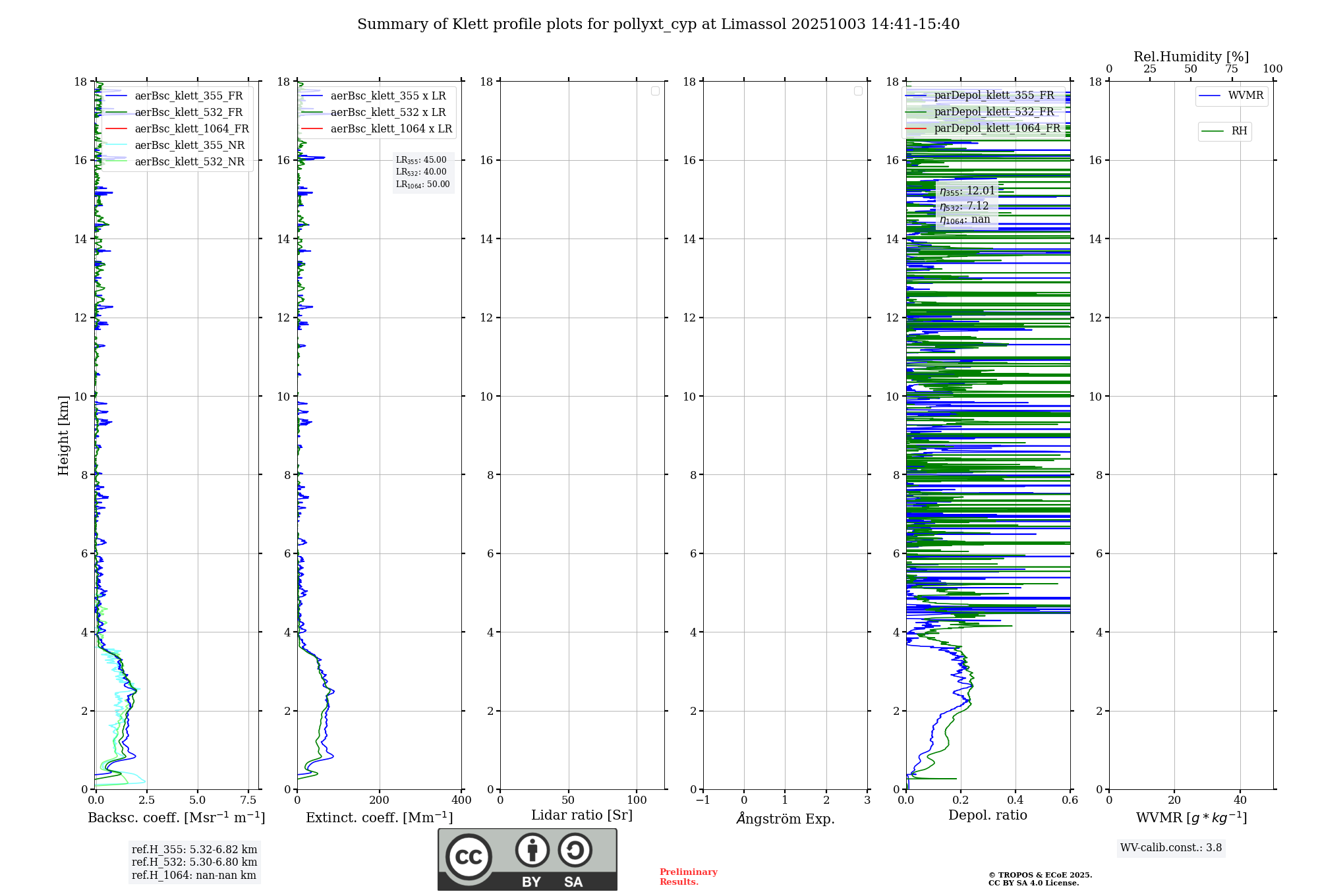Click the LR355: 45.00 lidar ratio text box

(422, 160)
